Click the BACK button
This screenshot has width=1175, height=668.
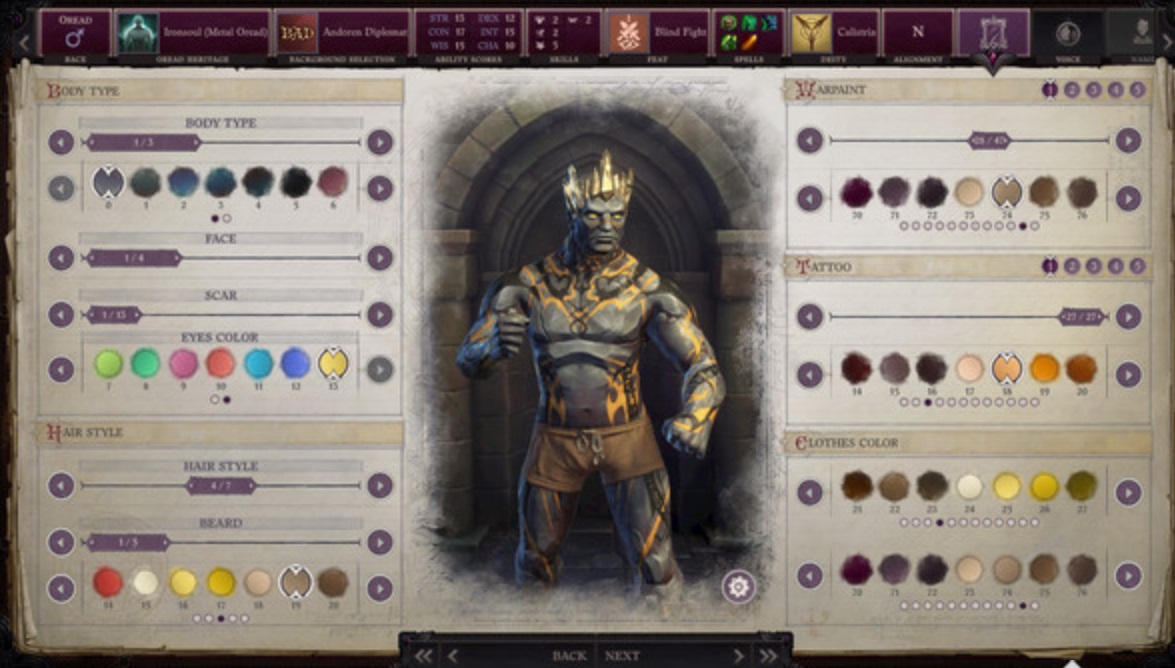(569, 656)
